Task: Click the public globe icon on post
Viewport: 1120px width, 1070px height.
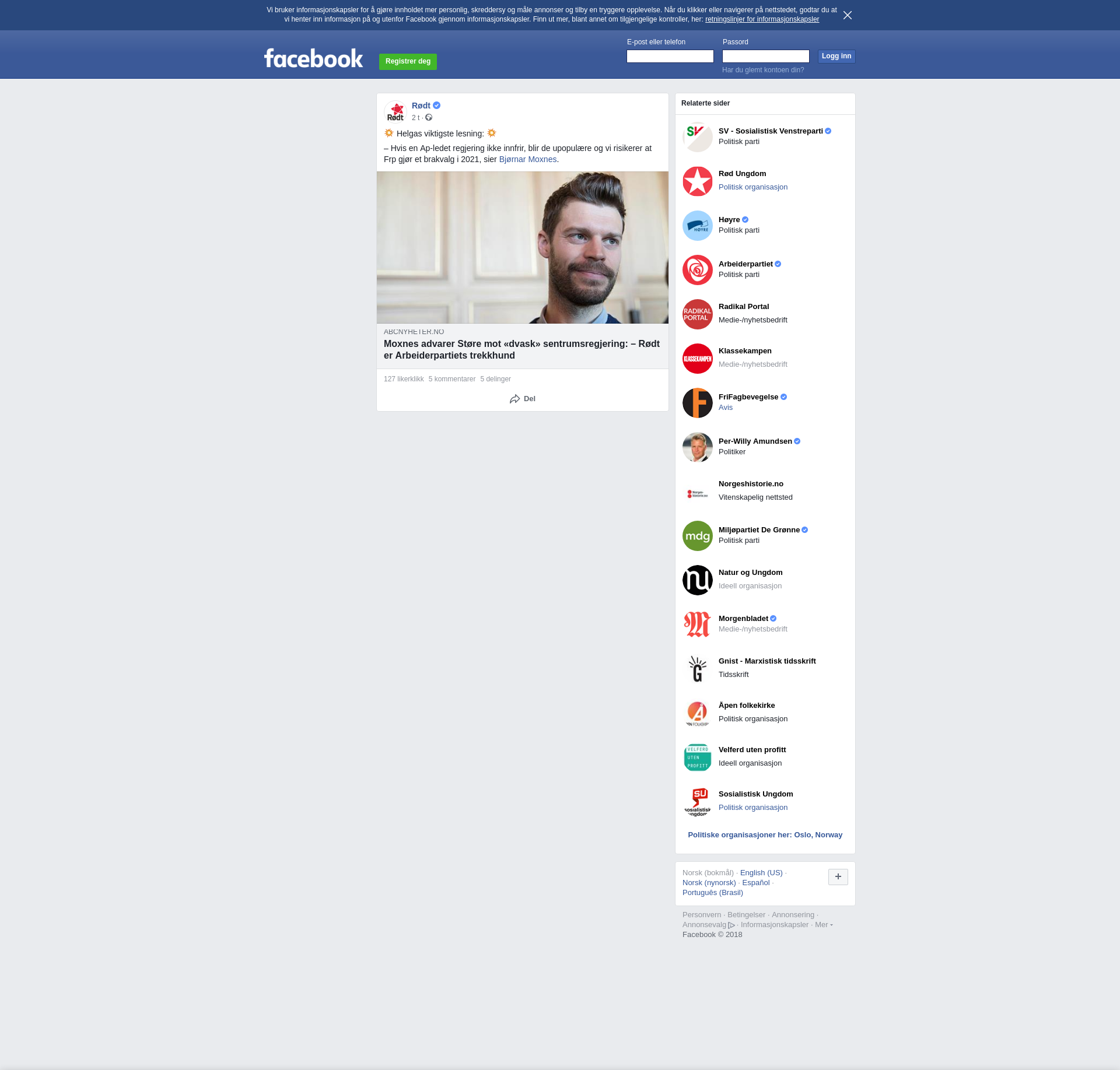Action: point(429,118)
